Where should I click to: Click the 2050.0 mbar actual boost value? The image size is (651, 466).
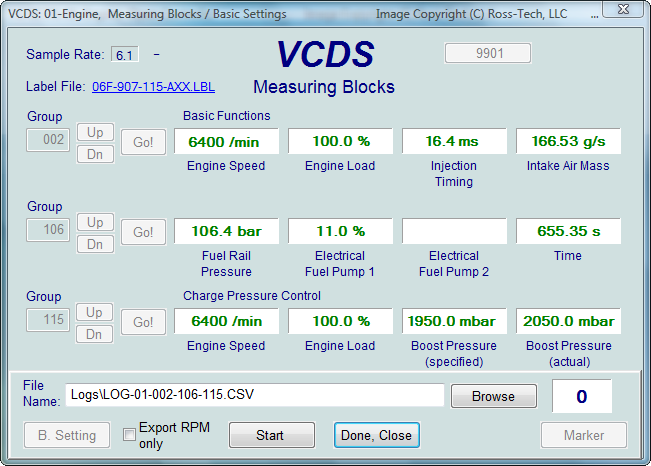point(568,321)
